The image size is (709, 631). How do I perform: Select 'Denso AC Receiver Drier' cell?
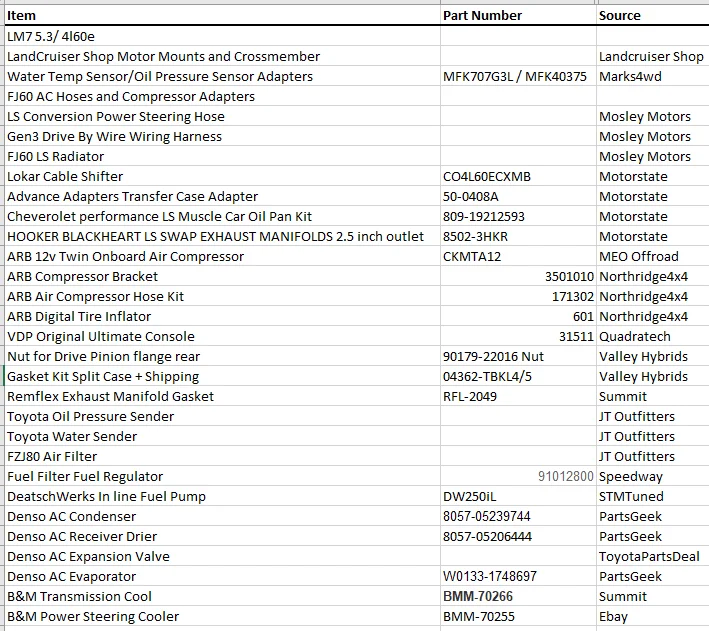222,536
